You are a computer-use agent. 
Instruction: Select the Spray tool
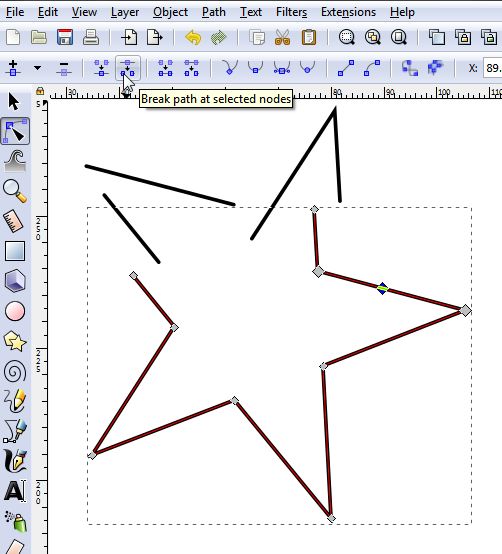16,521
